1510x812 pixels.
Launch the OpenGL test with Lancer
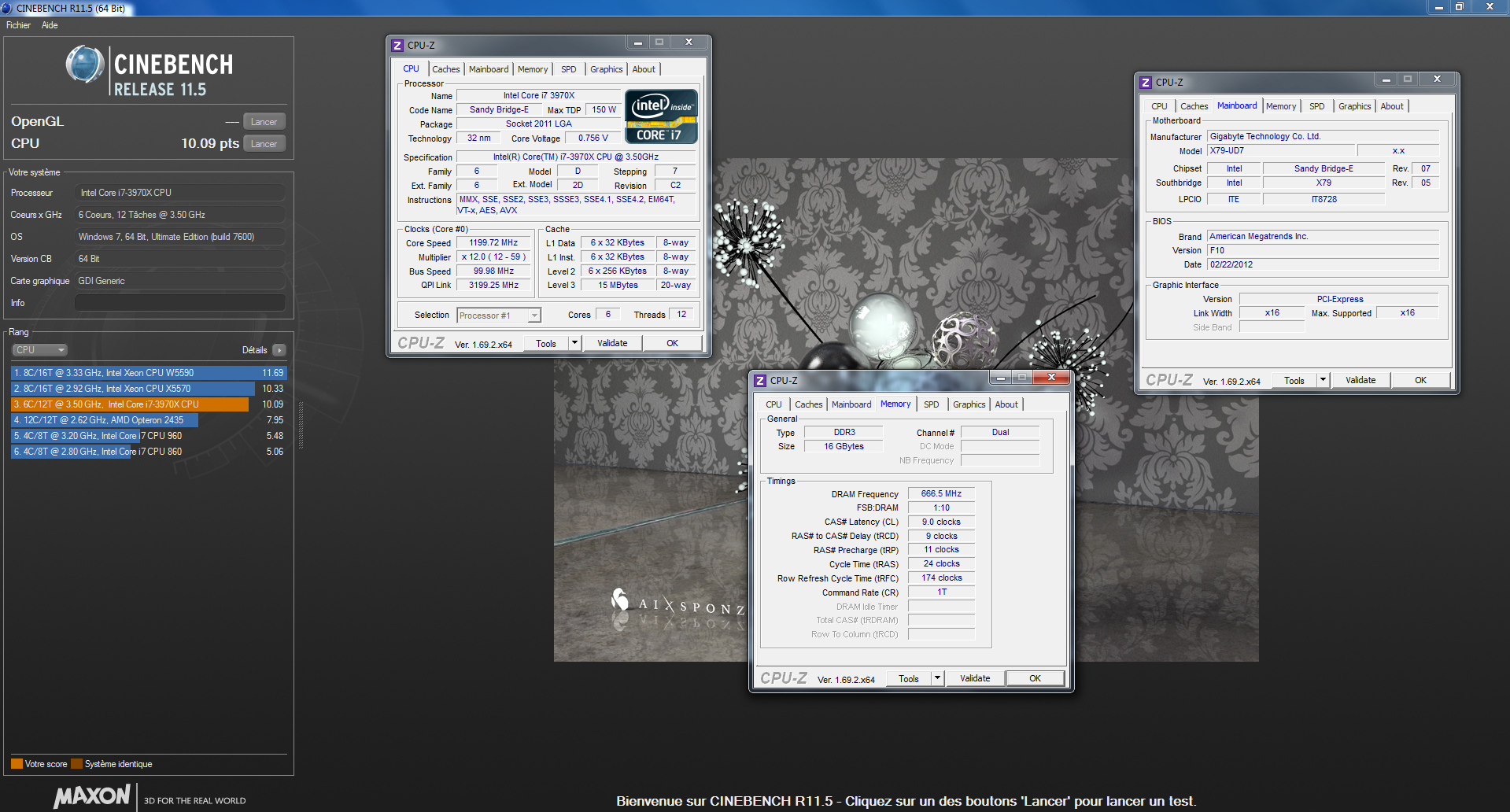pos(264,122)
